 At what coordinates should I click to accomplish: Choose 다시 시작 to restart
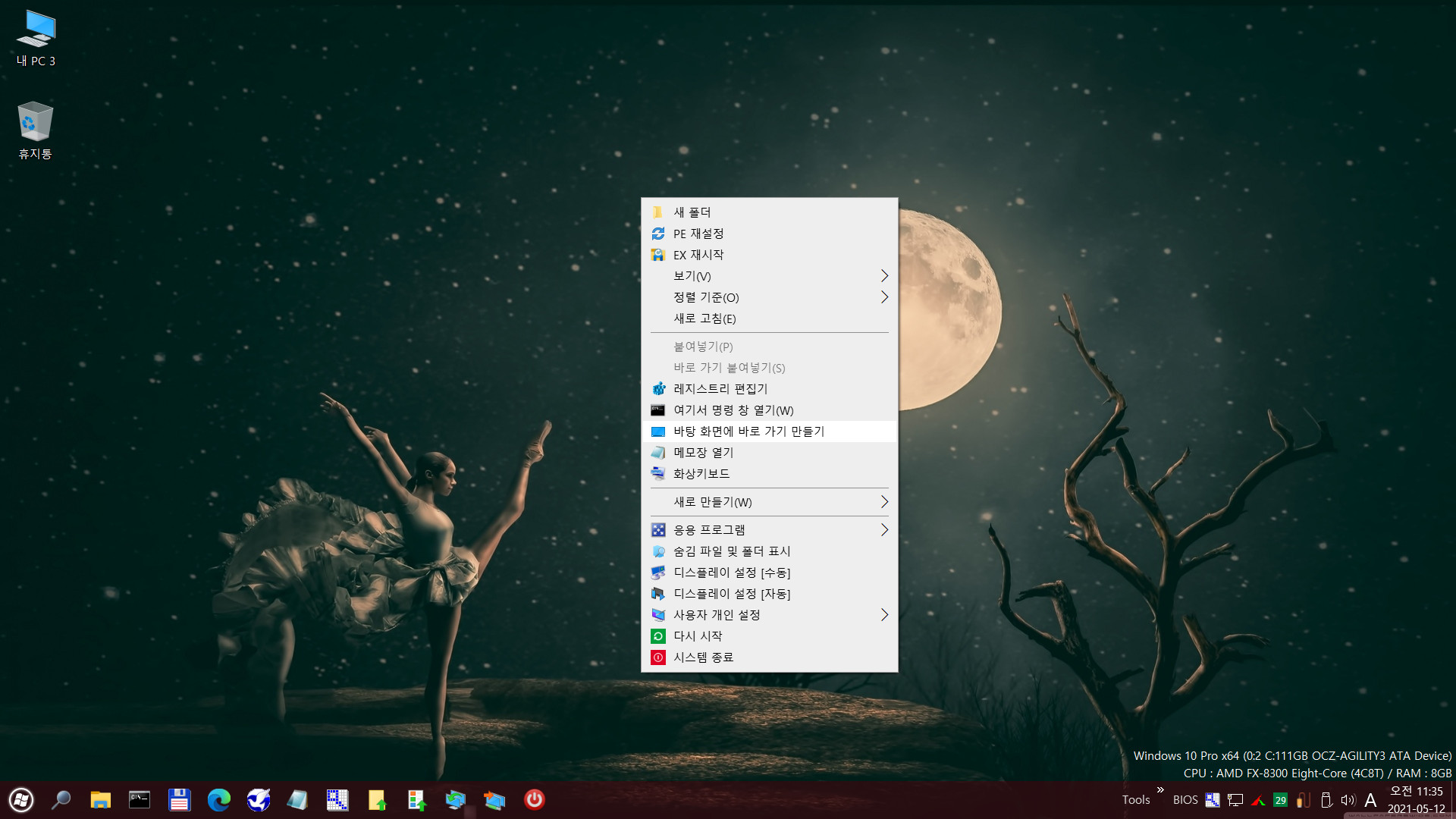[x=769, y=636]
